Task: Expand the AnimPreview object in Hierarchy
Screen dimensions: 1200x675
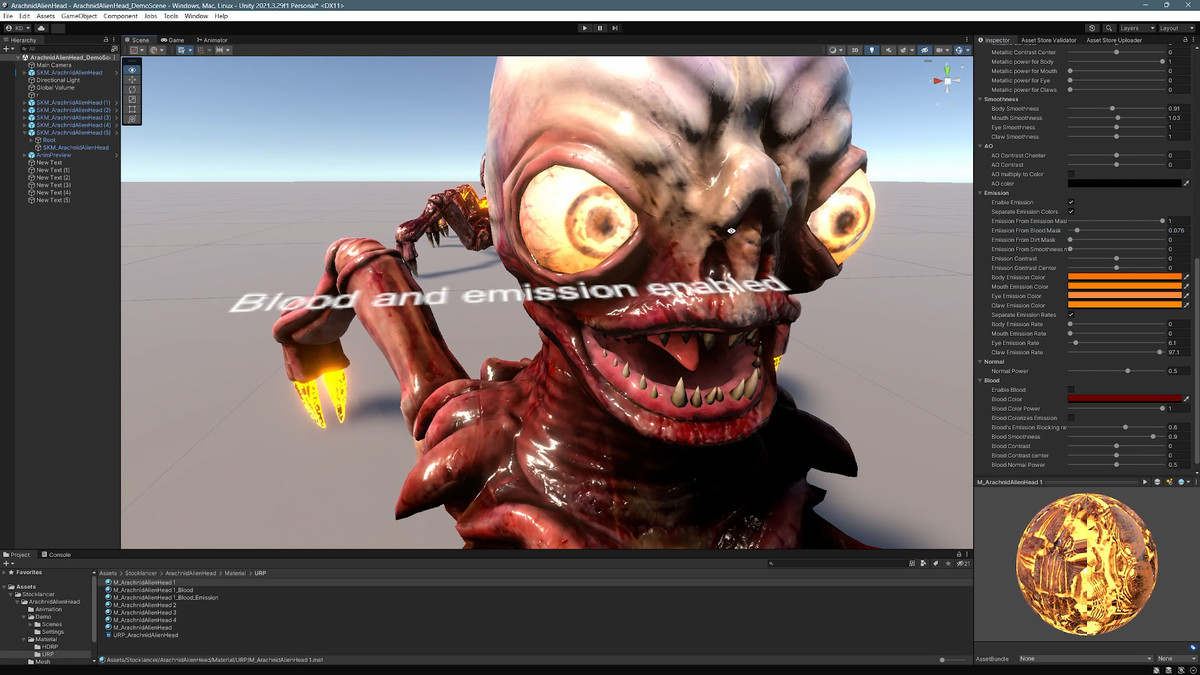Action: pos(26,155)
